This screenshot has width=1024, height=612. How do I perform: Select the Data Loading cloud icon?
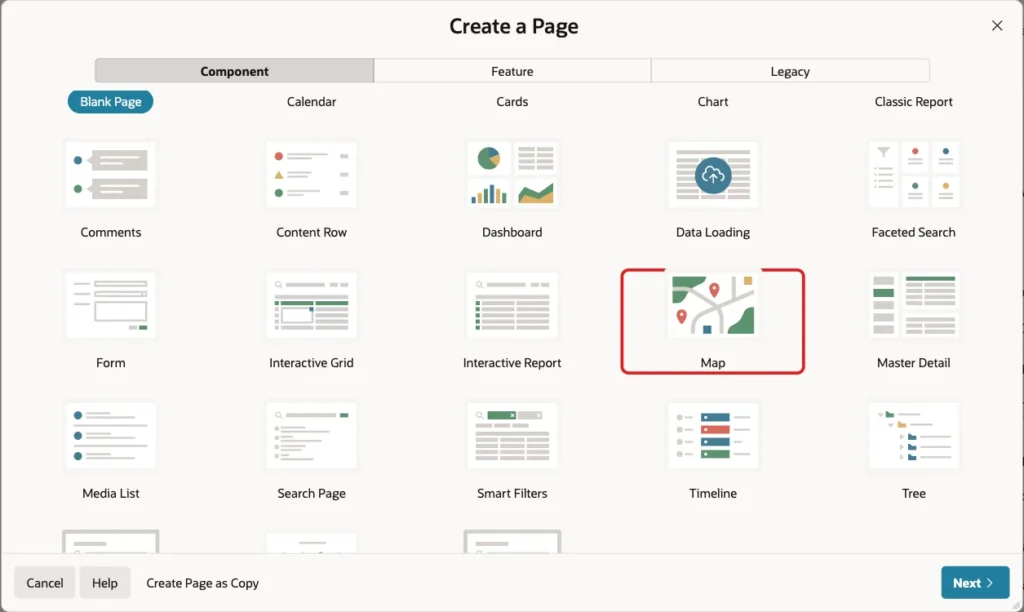coord(712,175)
